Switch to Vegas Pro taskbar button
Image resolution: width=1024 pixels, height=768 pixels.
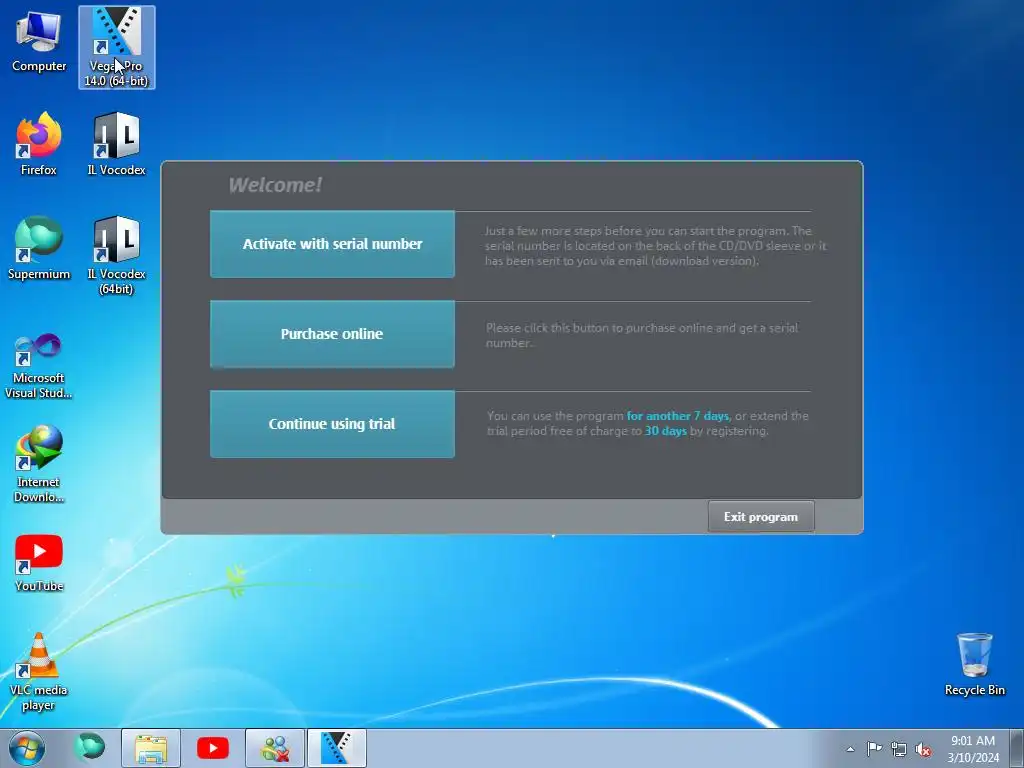pos(336,748)
